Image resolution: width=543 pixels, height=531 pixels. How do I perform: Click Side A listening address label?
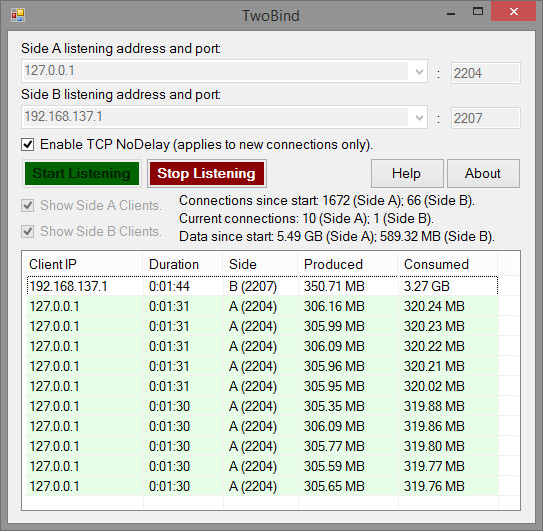121,48
